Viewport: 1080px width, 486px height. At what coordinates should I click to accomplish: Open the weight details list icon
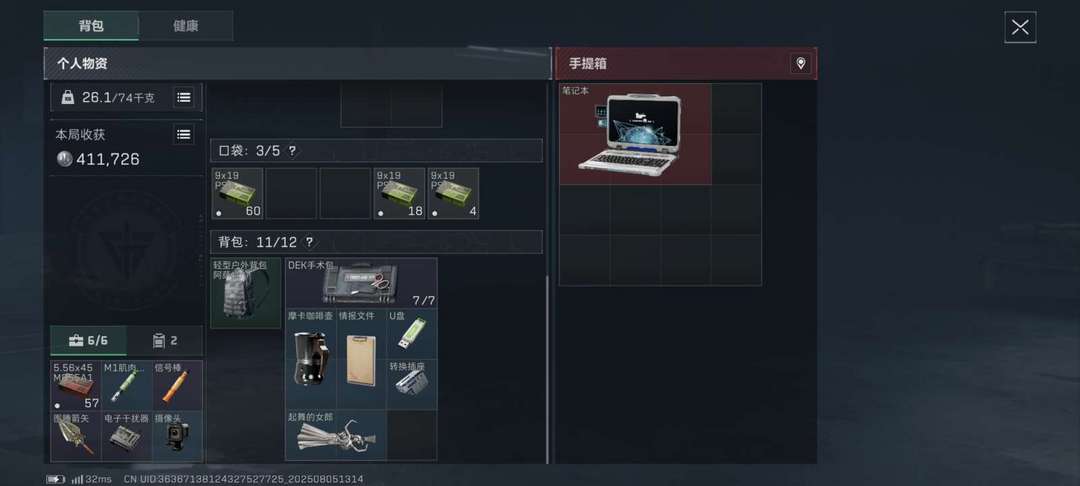pyautogui.click(x=183, y=97)
